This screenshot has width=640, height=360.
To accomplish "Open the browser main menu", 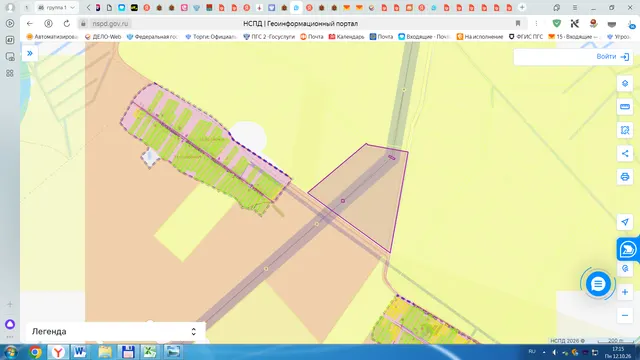I will (575, 7).
